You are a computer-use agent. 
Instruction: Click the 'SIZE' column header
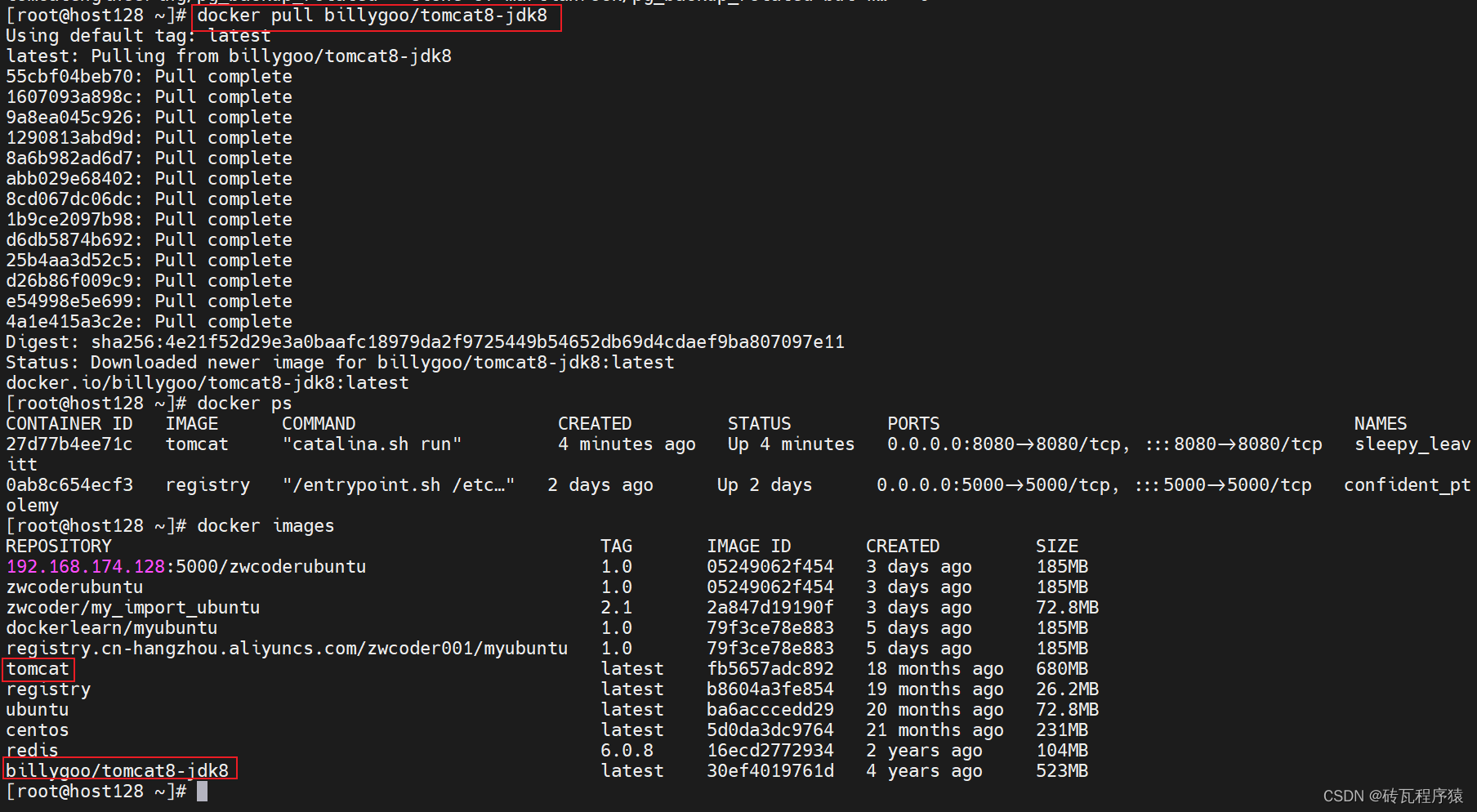click(x=1057, y=547)
